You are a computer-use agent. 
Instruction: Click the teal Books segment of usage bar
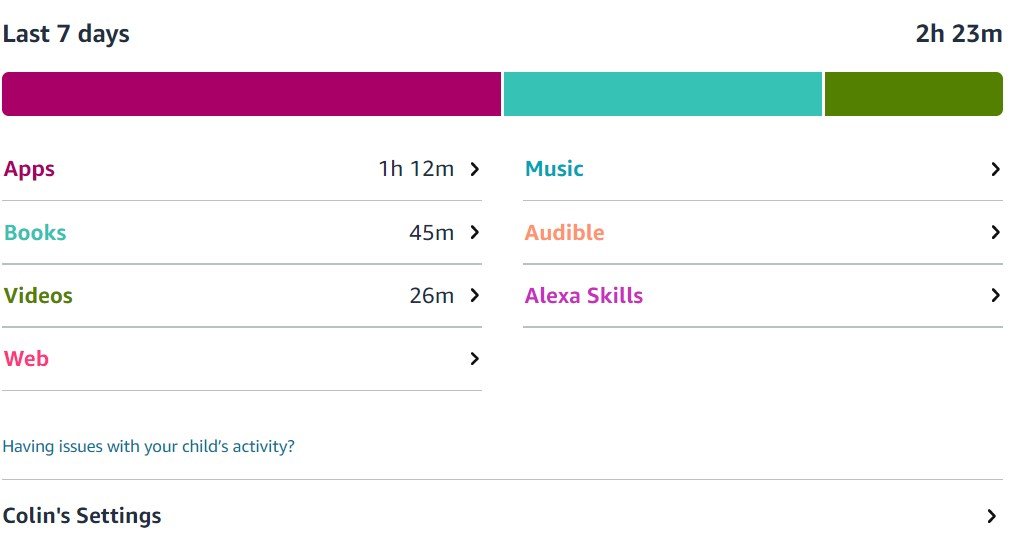click(x=662, y=94)
